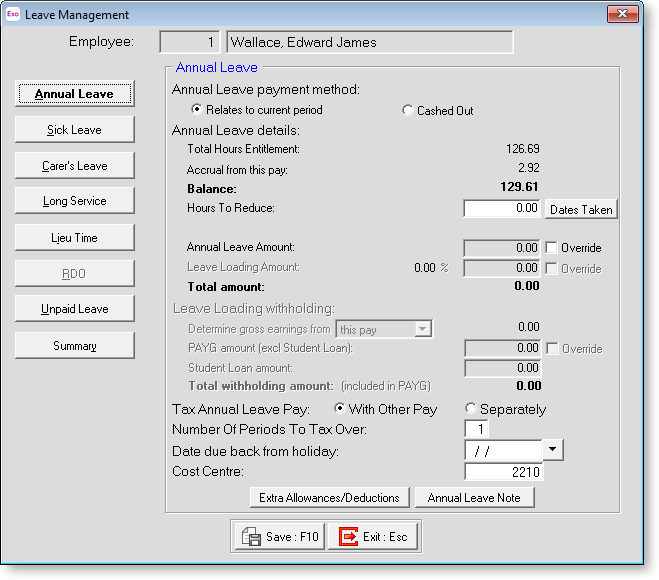Click the Exit : Esc button
The height and width of the screenshot is (580, 659).
[x=373, y=537]
